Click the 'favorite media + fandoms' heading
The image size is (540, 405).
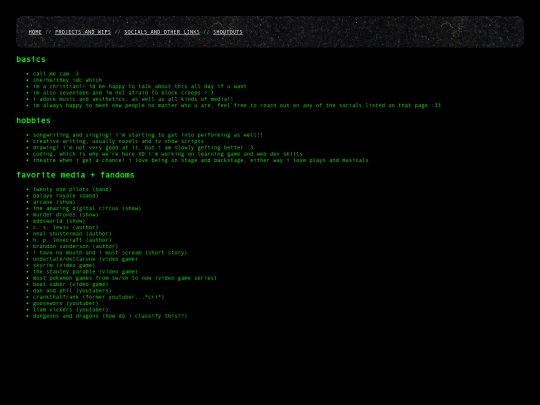click(75, 175)
